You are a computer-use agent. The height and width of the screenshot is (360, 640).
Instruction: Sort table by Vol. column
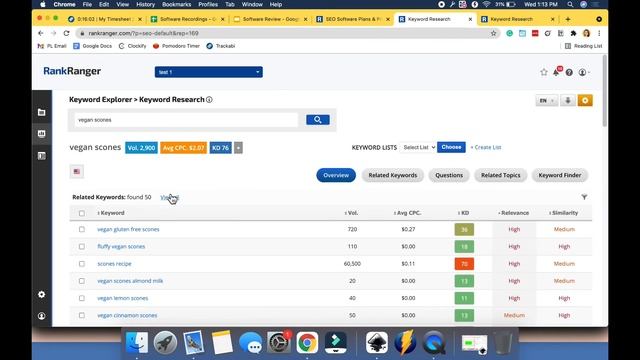point(351,213)
